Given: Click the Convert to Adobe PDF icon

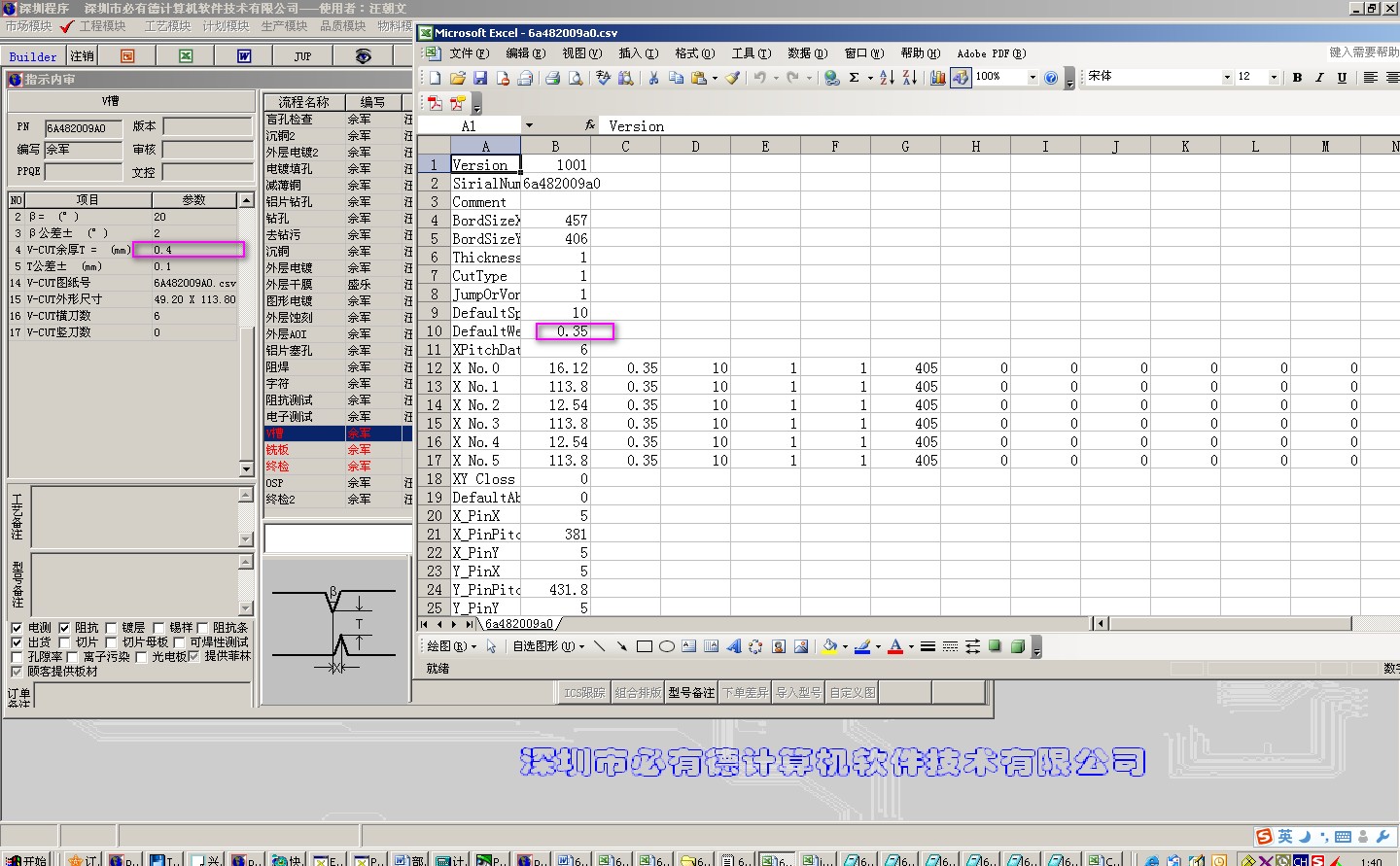Looking at the screenshot, I should click(435, 103).
